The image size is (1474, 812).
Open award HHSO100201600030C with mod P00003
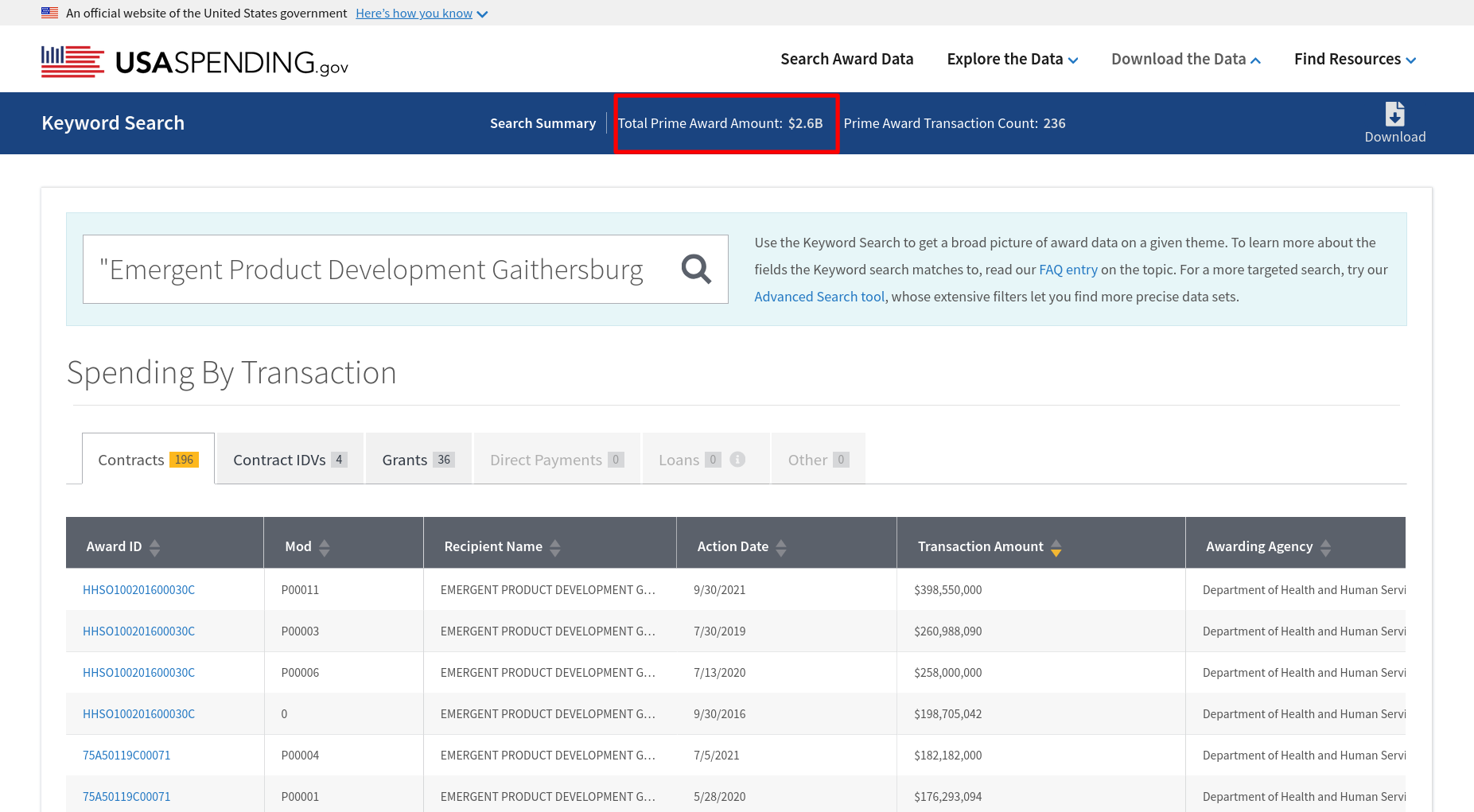pyautogui.click(x=138, y=631)
